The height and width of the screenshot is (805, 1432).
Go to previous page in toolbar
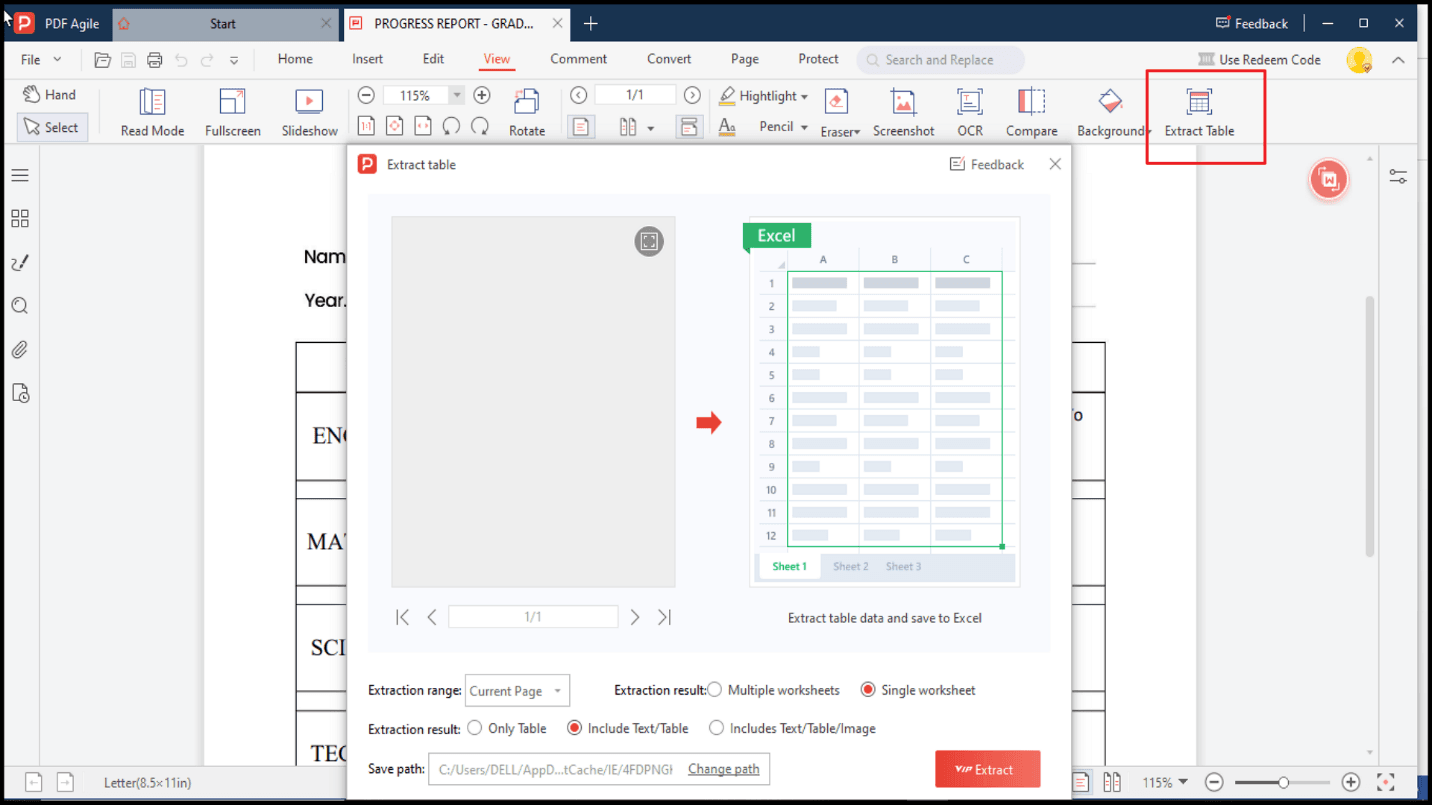578,95
